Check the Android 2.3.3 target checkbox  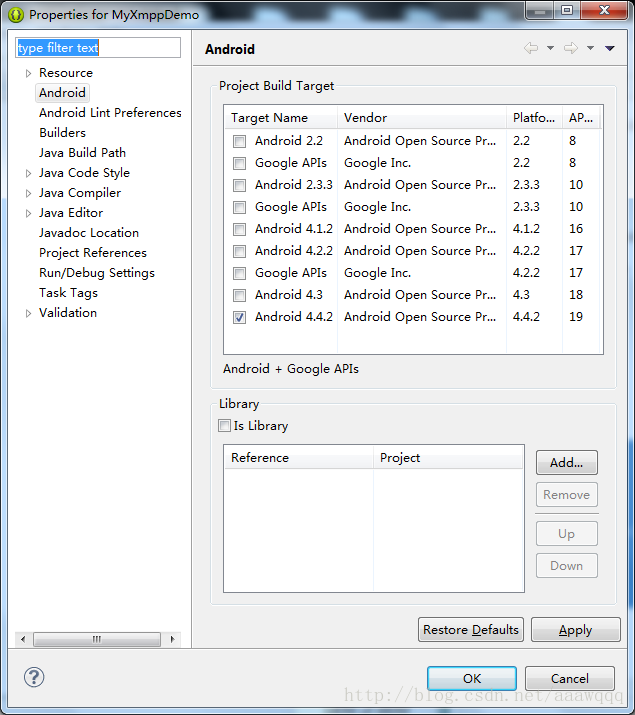coord(239,185)
